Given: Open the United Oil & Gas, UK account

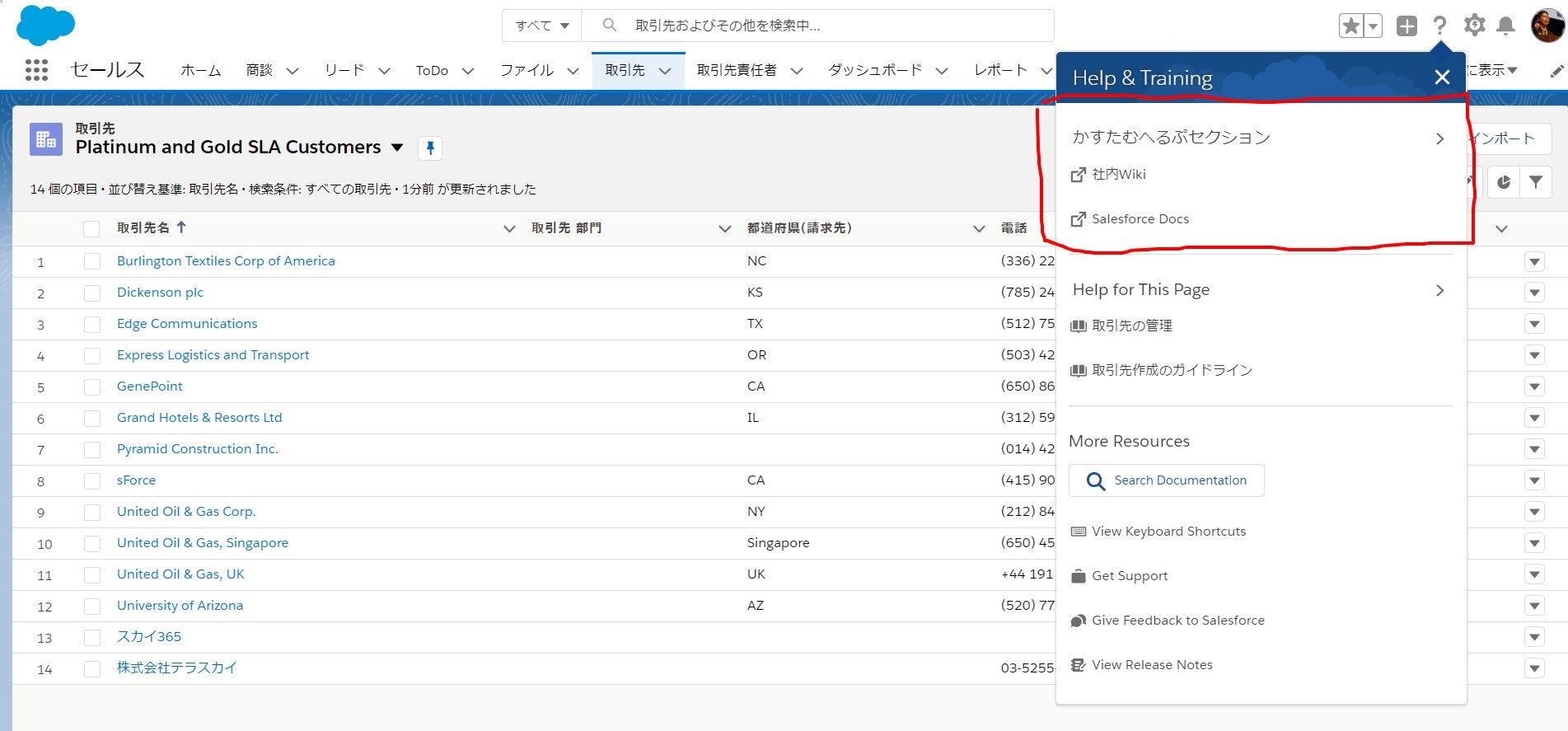Looking at the screenshot, I should point(180,574).
